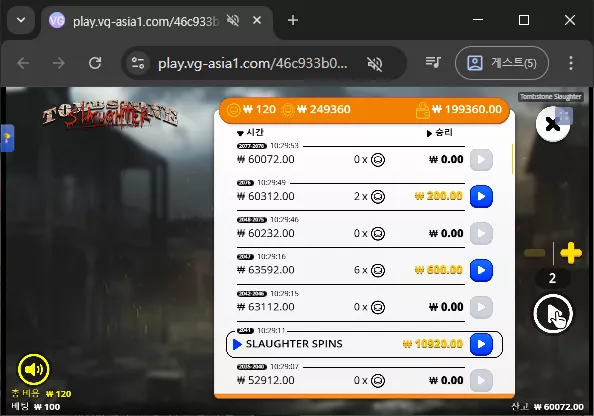Unmute tab using tab speaker icon
Viewport: 594px width, 416px height.
coord(233,20)
